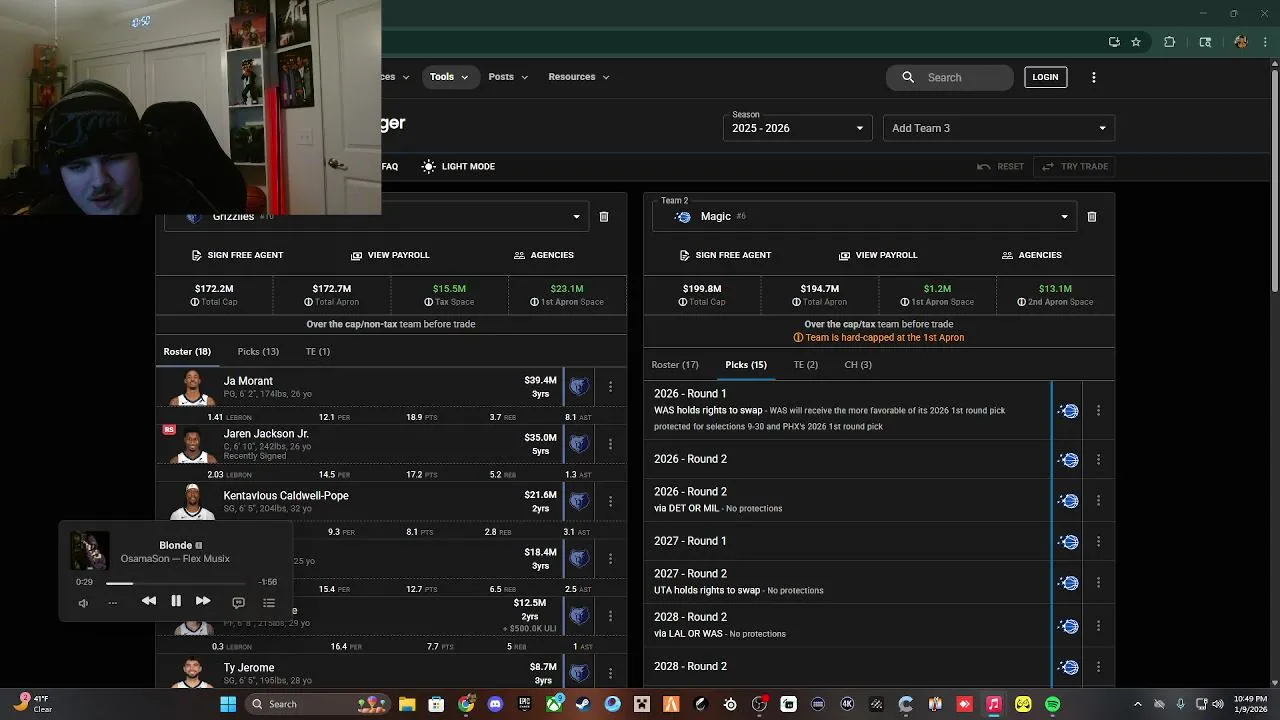Open the options menu for Jaren Jackson Jr.
The height and width of the screenshot is (720, 1280).
coord(610,444)
